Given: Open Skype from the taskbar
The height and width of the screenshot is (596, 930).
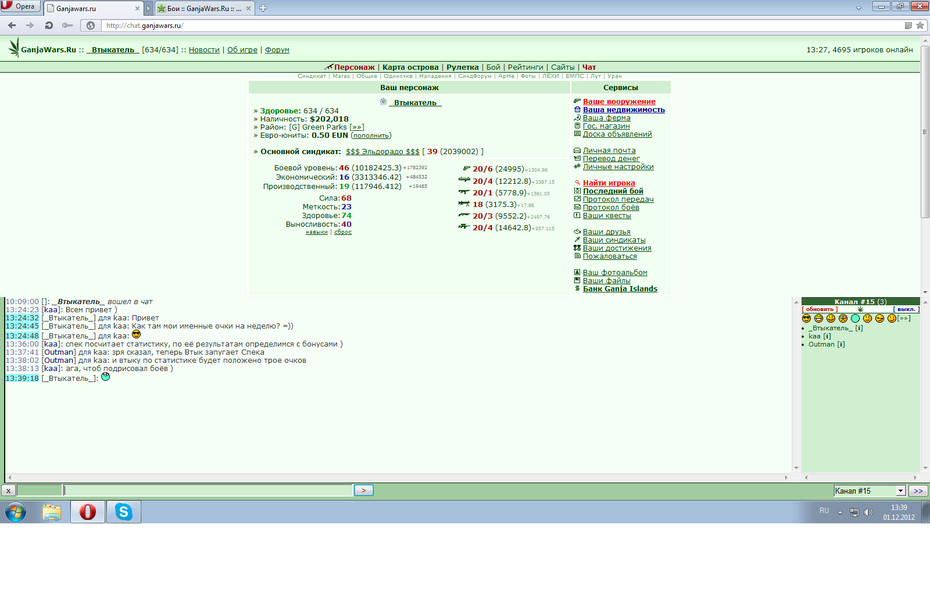Looking at the screenshot, I should click(123, 512).
